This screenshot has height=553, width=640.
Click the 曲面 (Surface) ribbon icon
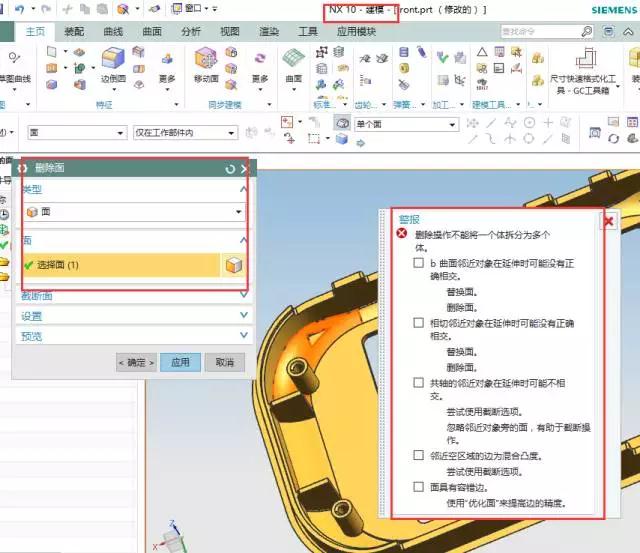(293, 59)
